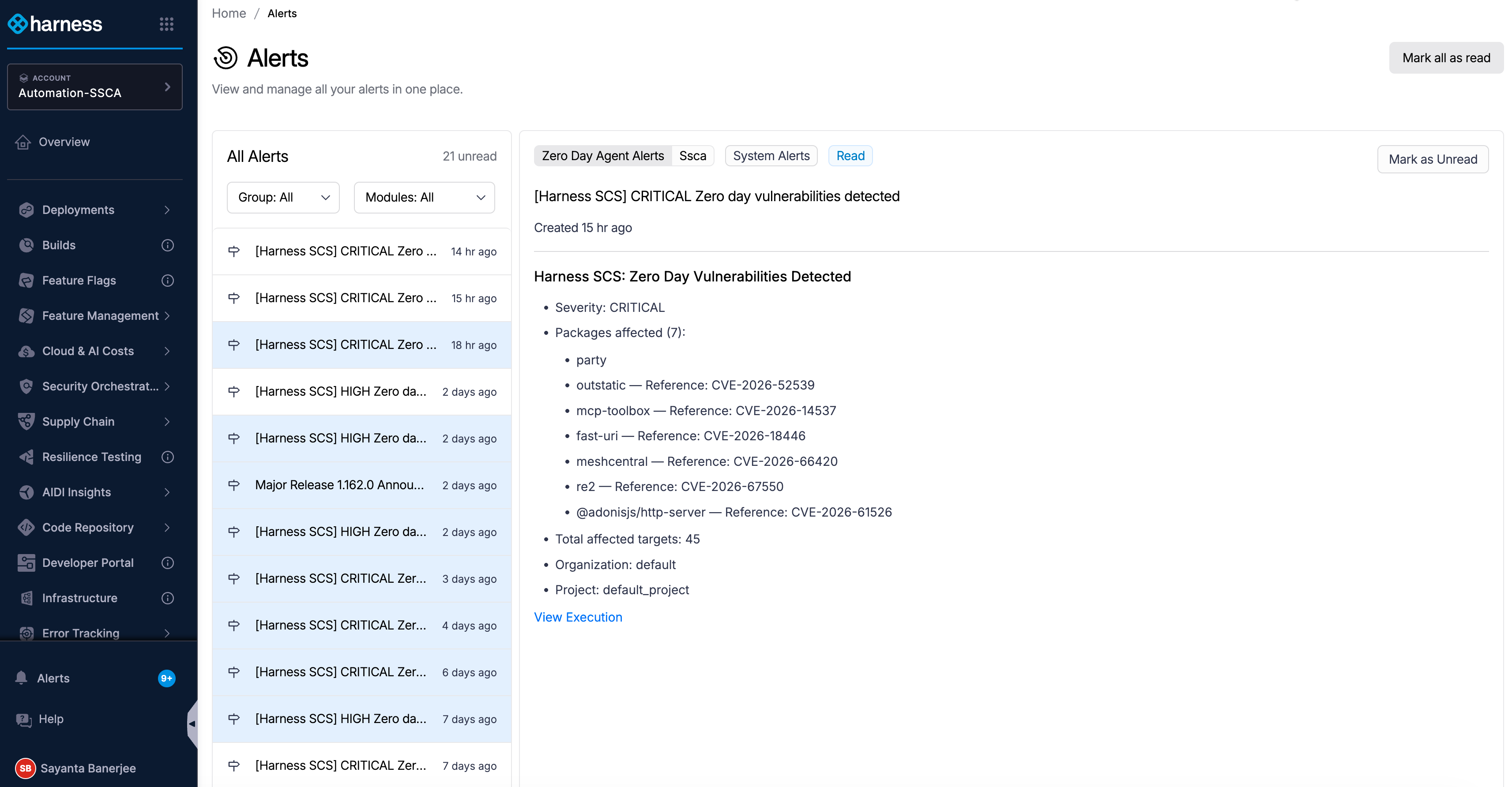
Task: Open the Infrastructure menu item
Action: coord(94,598)
